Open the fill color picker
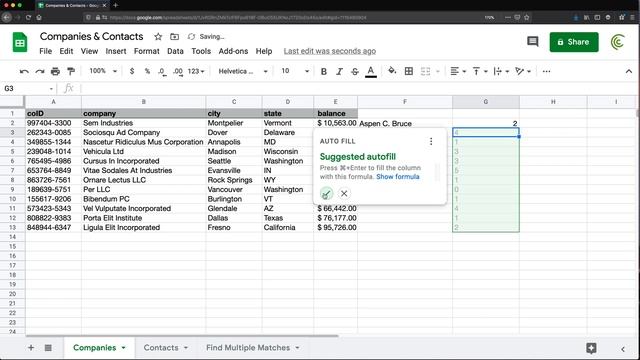The image size is (640, 360). pos(392,71)
